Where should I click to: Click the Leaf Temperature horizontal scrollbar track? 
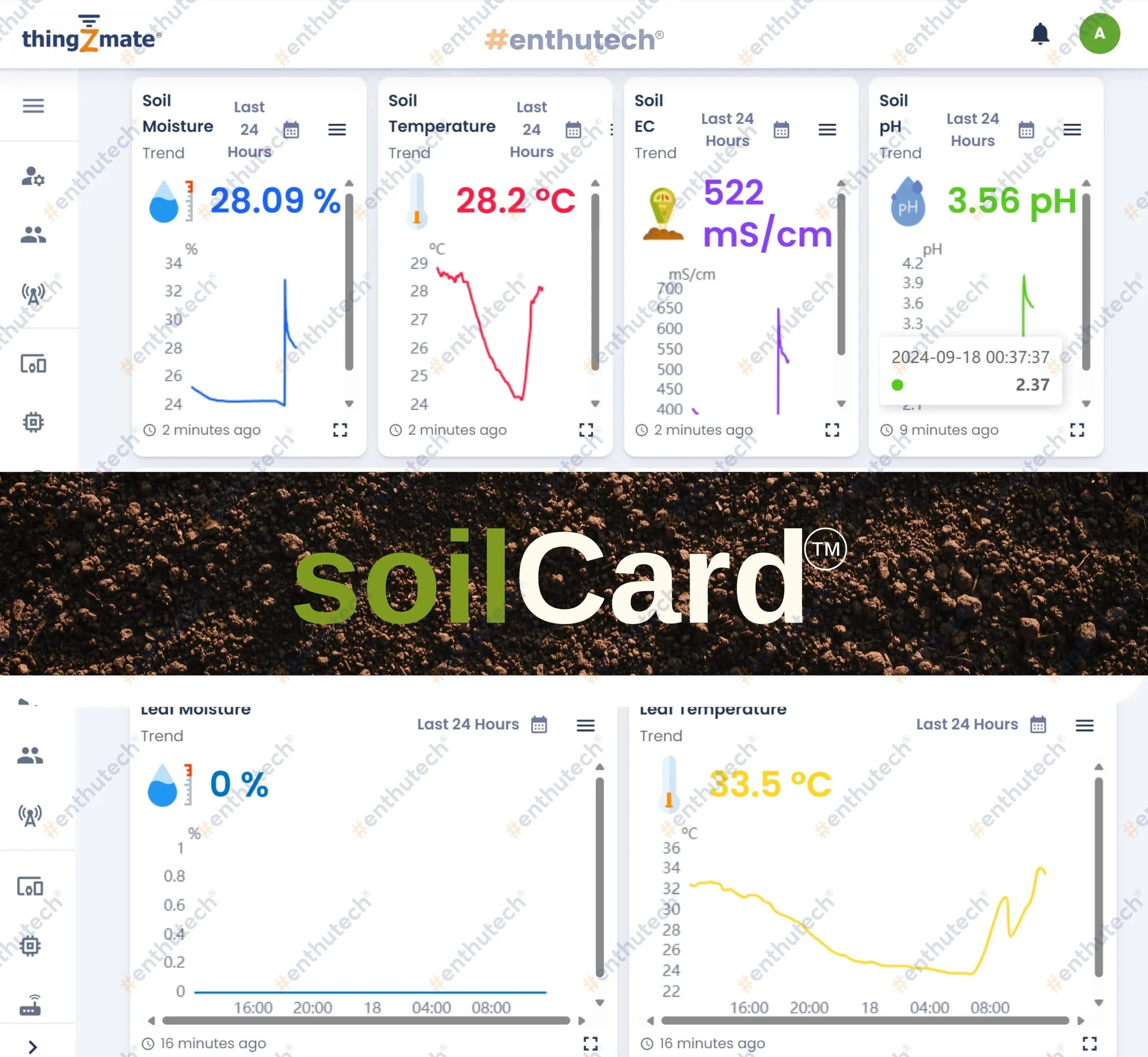tap(865, 1020)
